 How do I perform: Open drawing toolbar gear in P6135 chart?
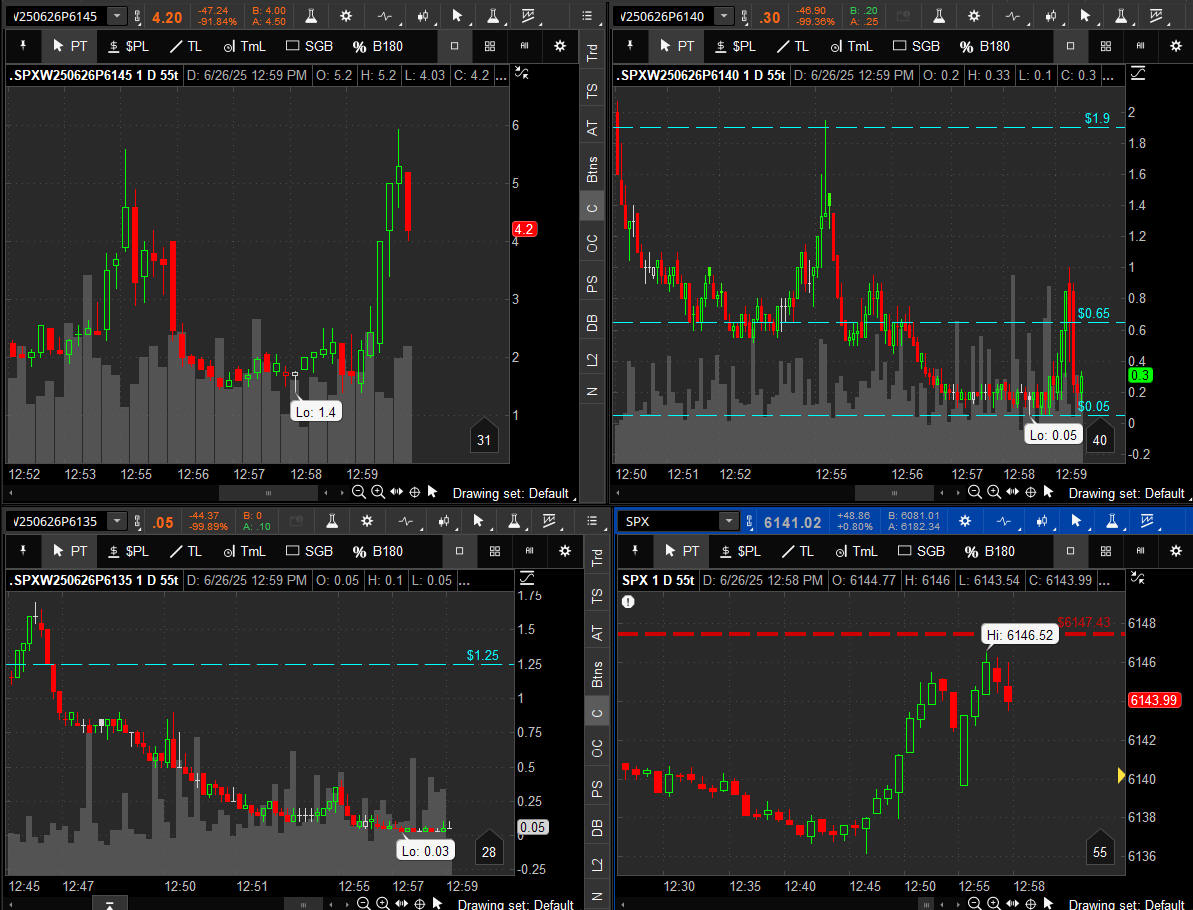(x=565, y=551)
